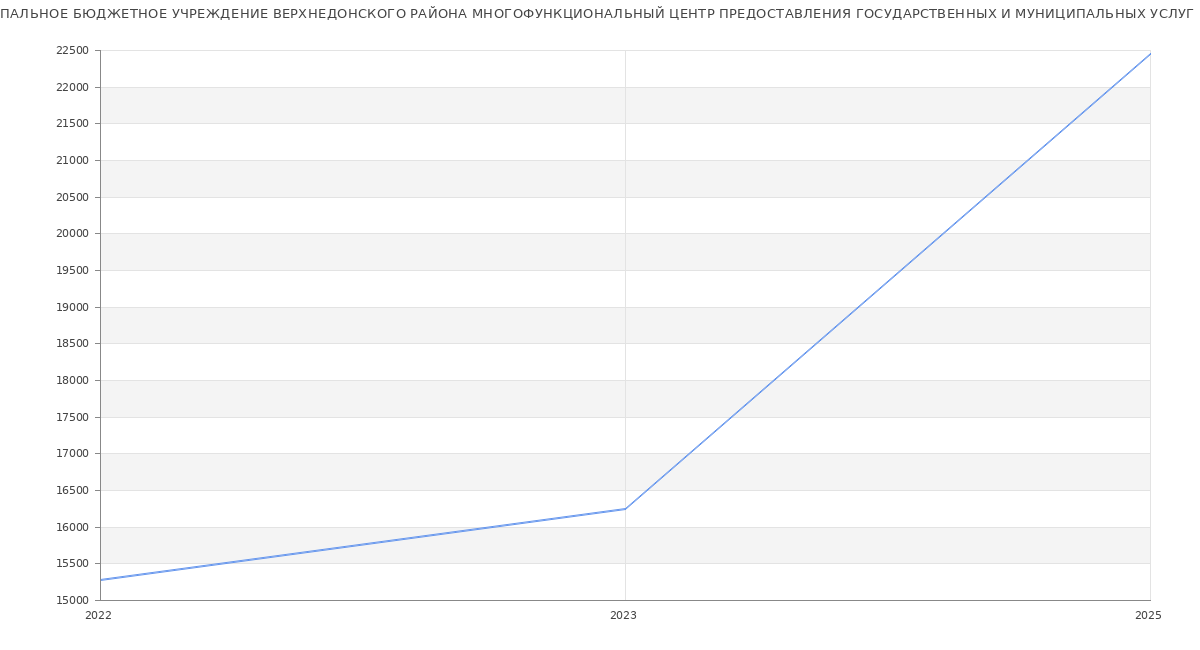Click the 2023 x-axis label
This screenshot has width=1200, height=650.
pyautogui.click(x=623, y=615)
